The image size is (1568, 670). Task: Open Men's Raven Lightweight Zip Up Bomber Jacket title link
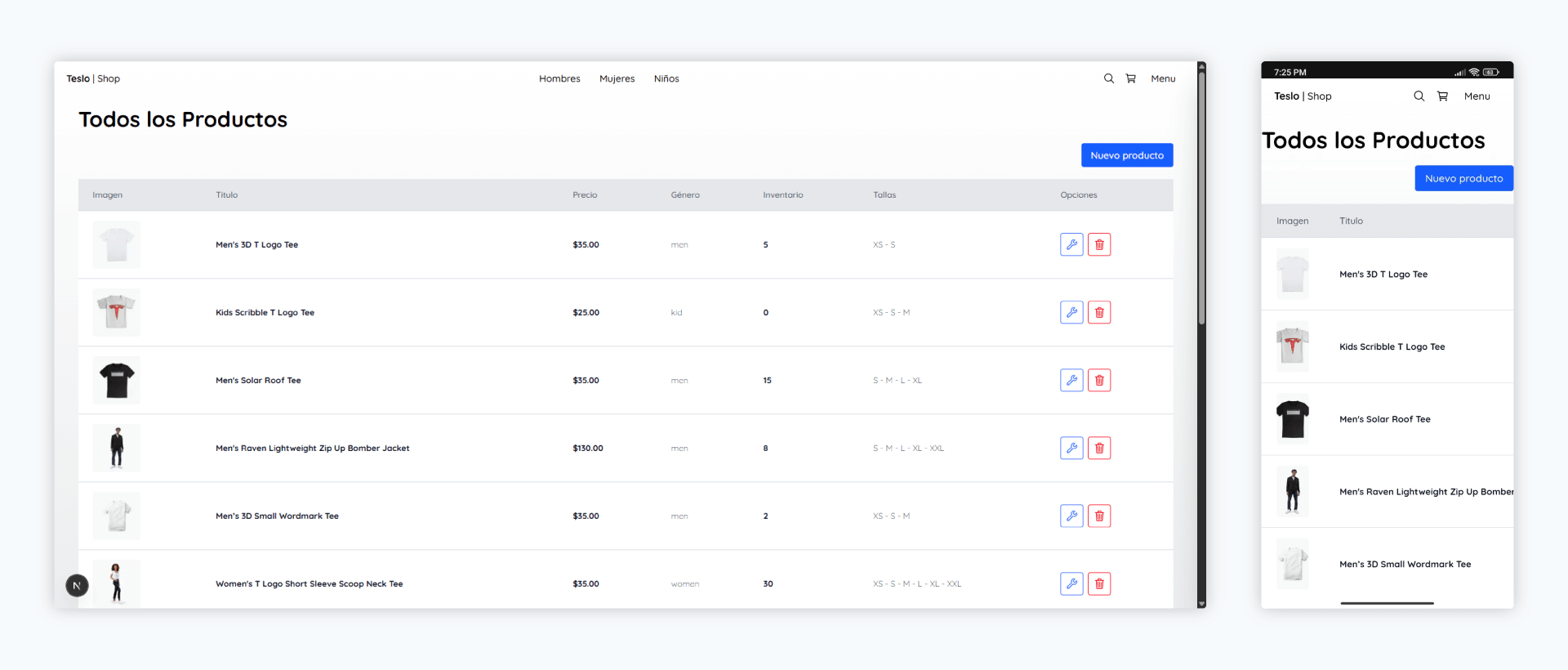point(312,448)
